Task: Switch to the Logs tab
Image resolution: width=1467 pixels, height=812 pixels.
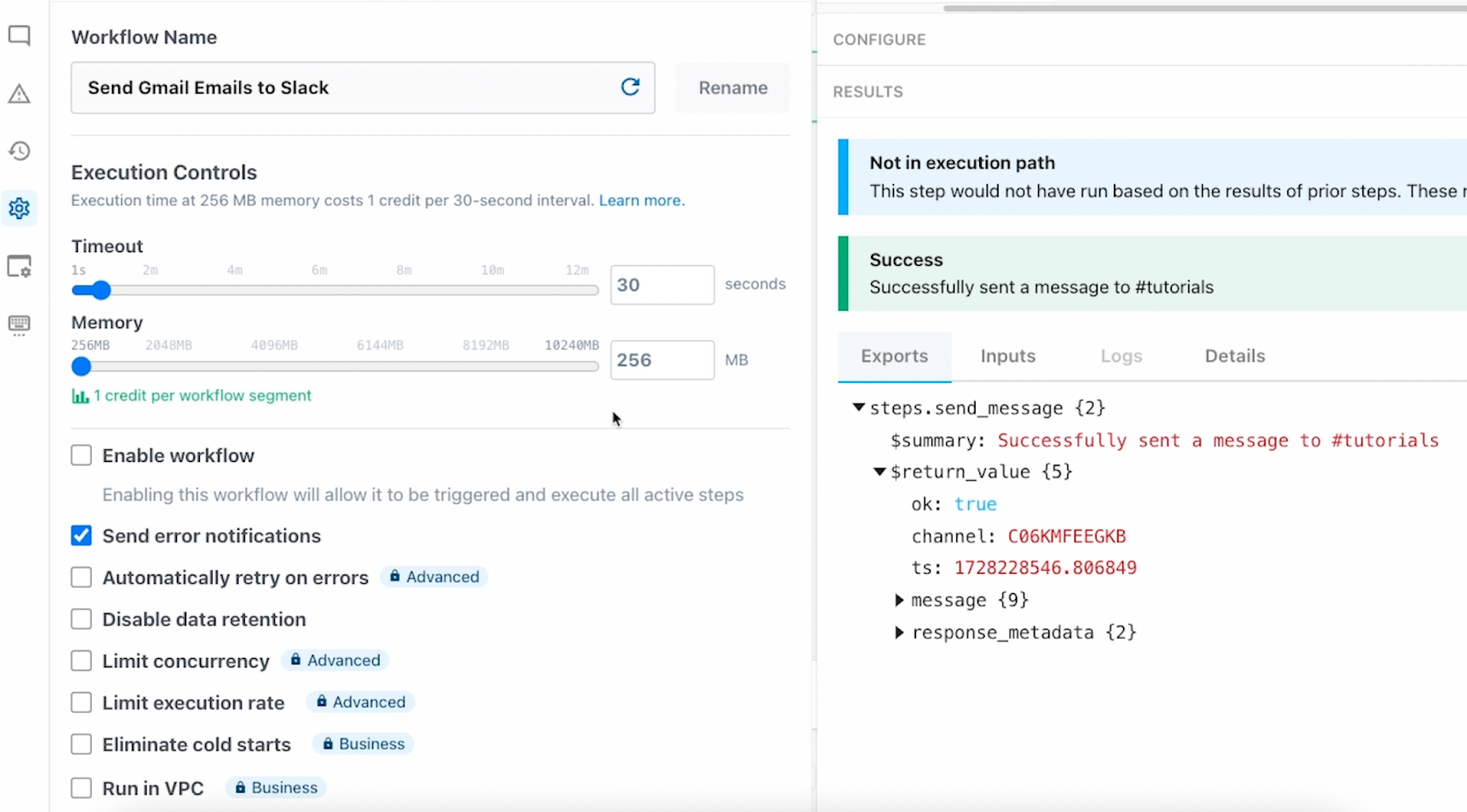Action: click(x=1121, y=357)
